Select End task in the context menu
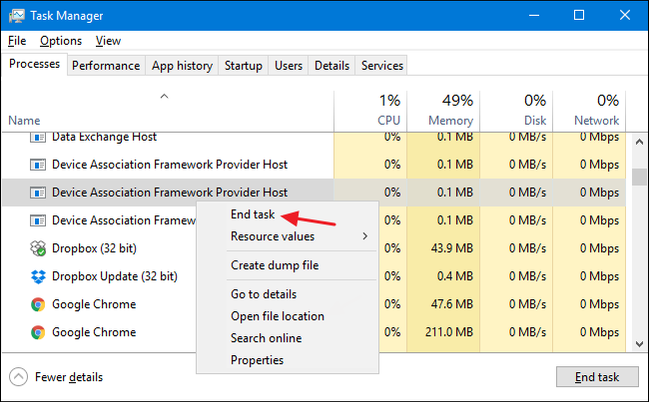 pos(252,215)
